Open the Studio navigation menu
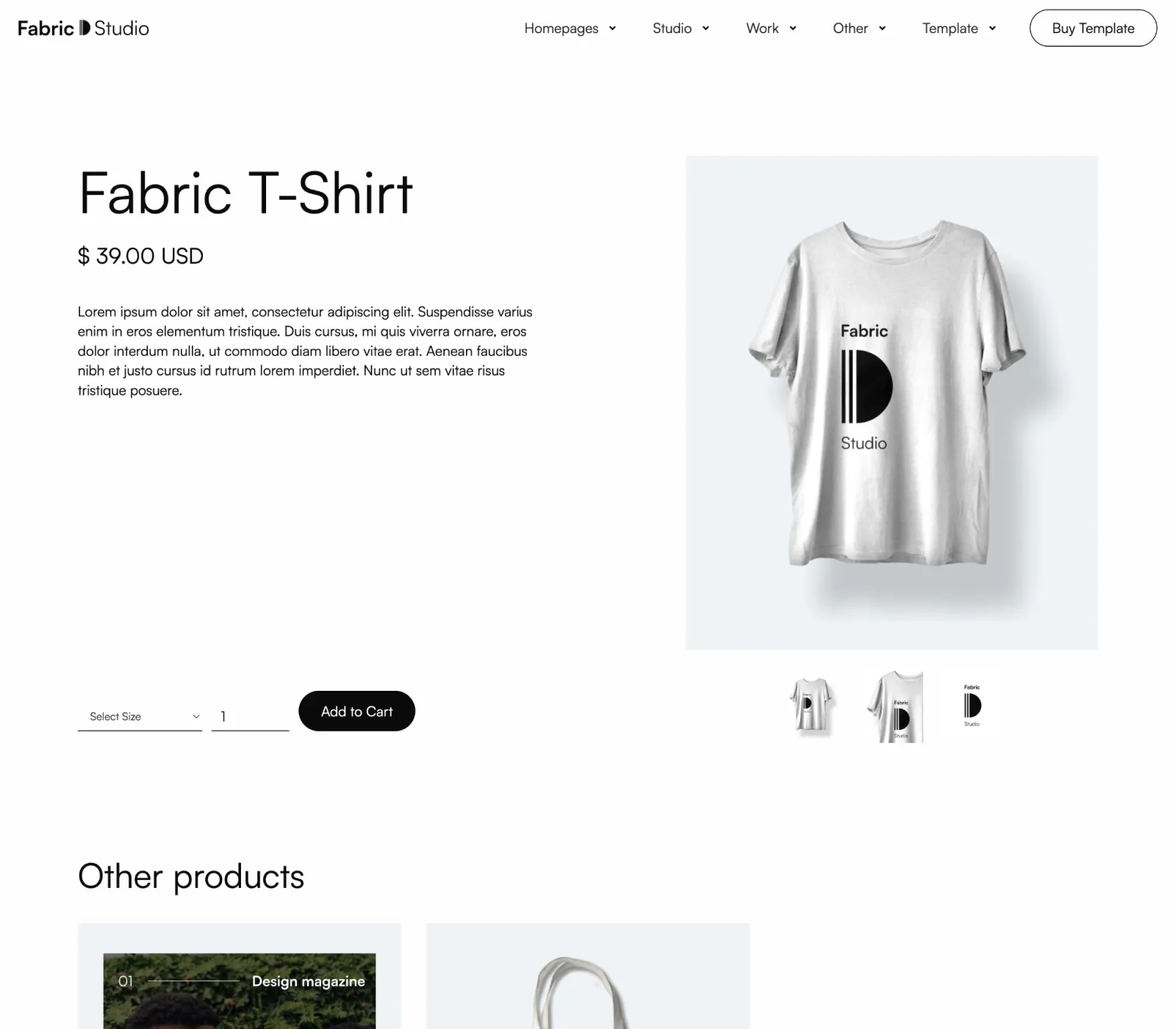This screenshot has height=1029, width=1176. (681, 28)
